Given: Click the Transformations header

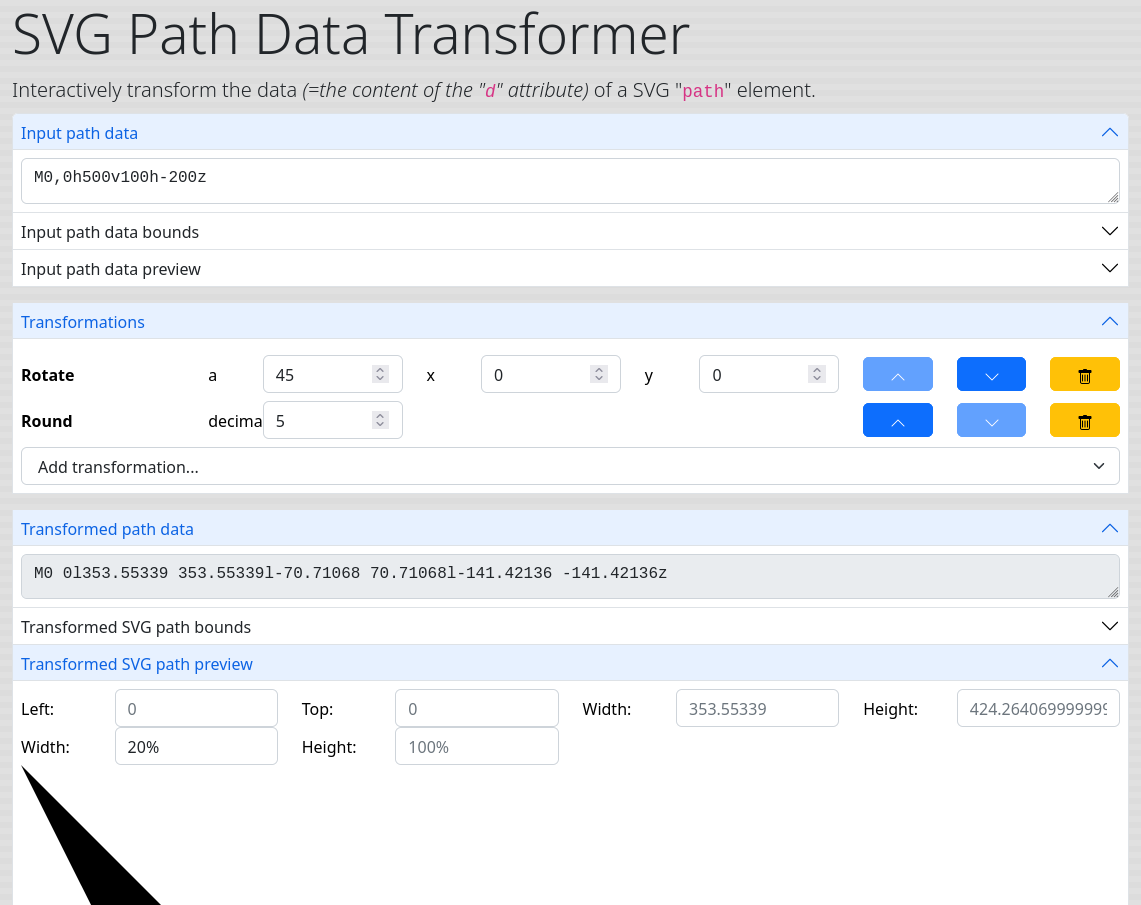Looking at the screenshot, I should pyautogui.click(x=570, y=322).
